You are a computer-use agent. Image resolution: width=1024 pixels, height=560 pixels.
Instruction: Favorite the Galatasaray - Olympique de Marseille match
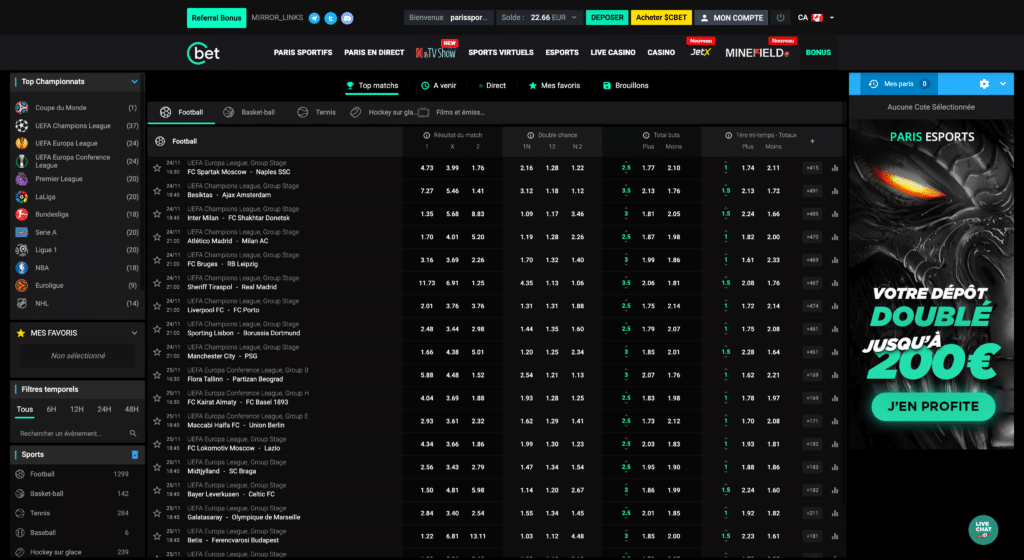point(157,514)
